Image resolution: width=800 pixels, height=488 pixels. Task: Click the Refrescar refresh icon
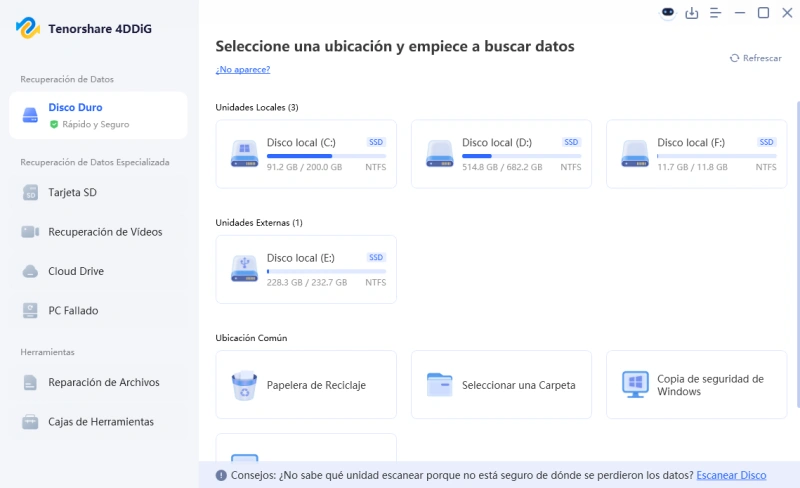[x=734, y=58]
